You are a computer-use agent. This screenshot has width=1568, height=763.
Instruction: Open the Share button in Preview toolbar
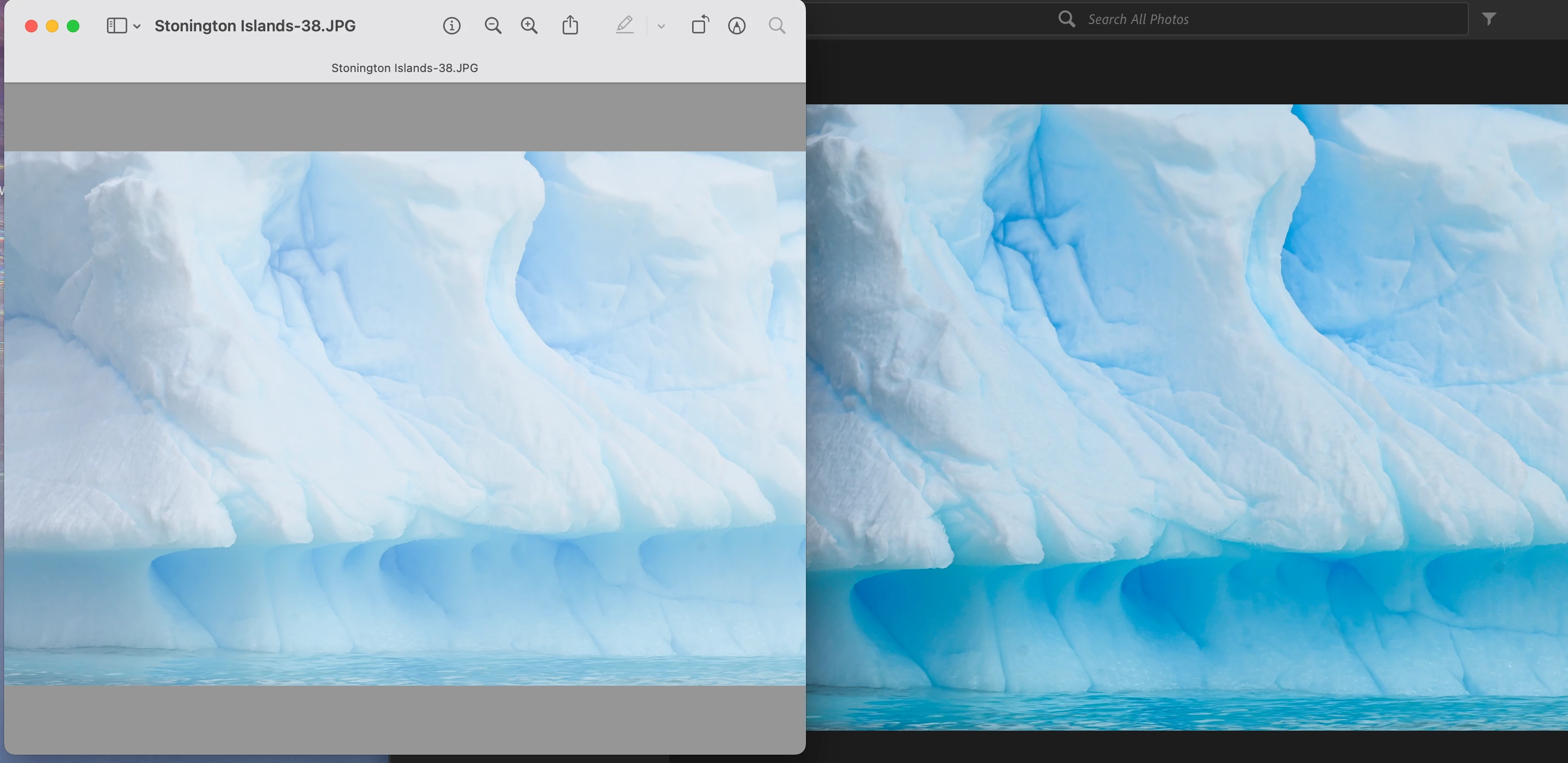point(570,26)
